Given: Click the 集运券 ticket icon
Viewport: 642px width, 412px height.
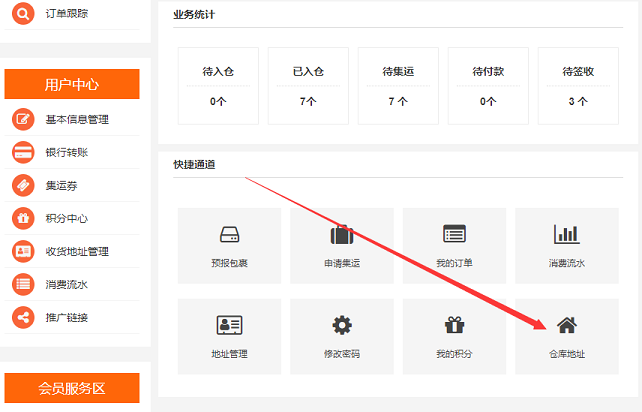Looking at the screenshot, I should [23, 186].
